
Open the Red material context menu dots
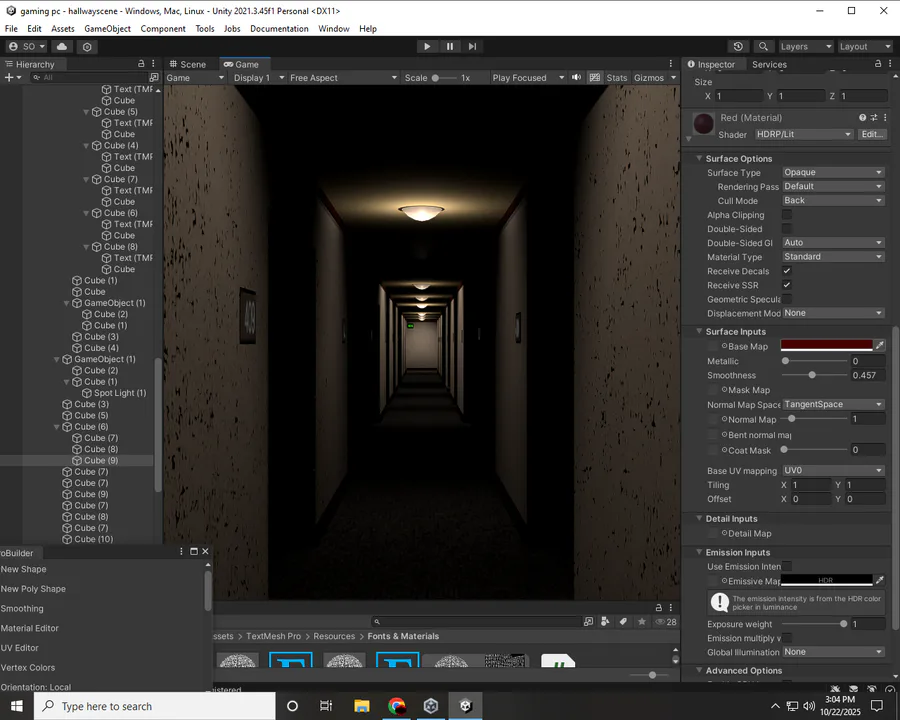click(885, 117)
